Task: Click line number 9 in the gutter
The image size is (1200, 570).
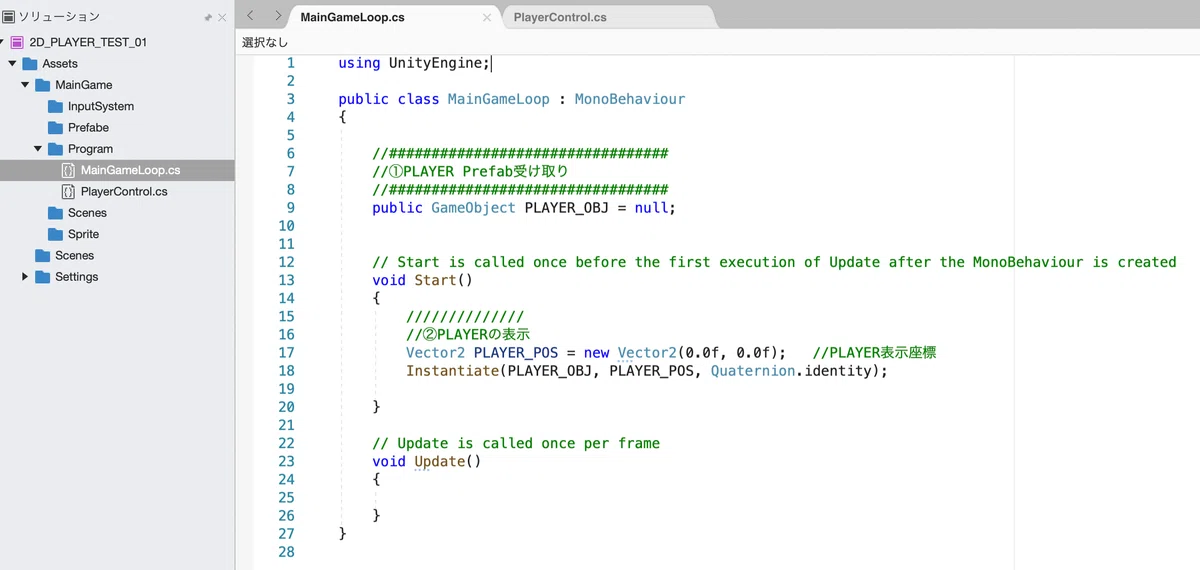Action: point(291,208)
